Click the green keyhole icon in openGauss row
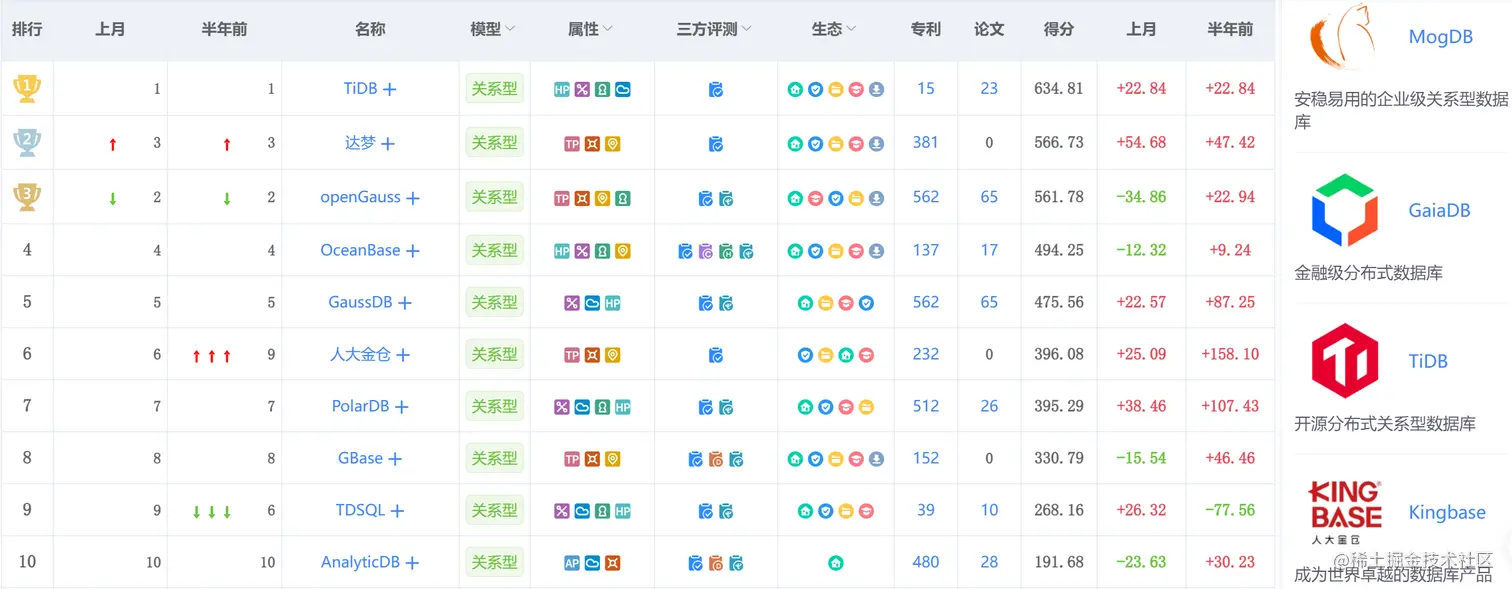Screen dimensions: 1512x589 (623, 198)
